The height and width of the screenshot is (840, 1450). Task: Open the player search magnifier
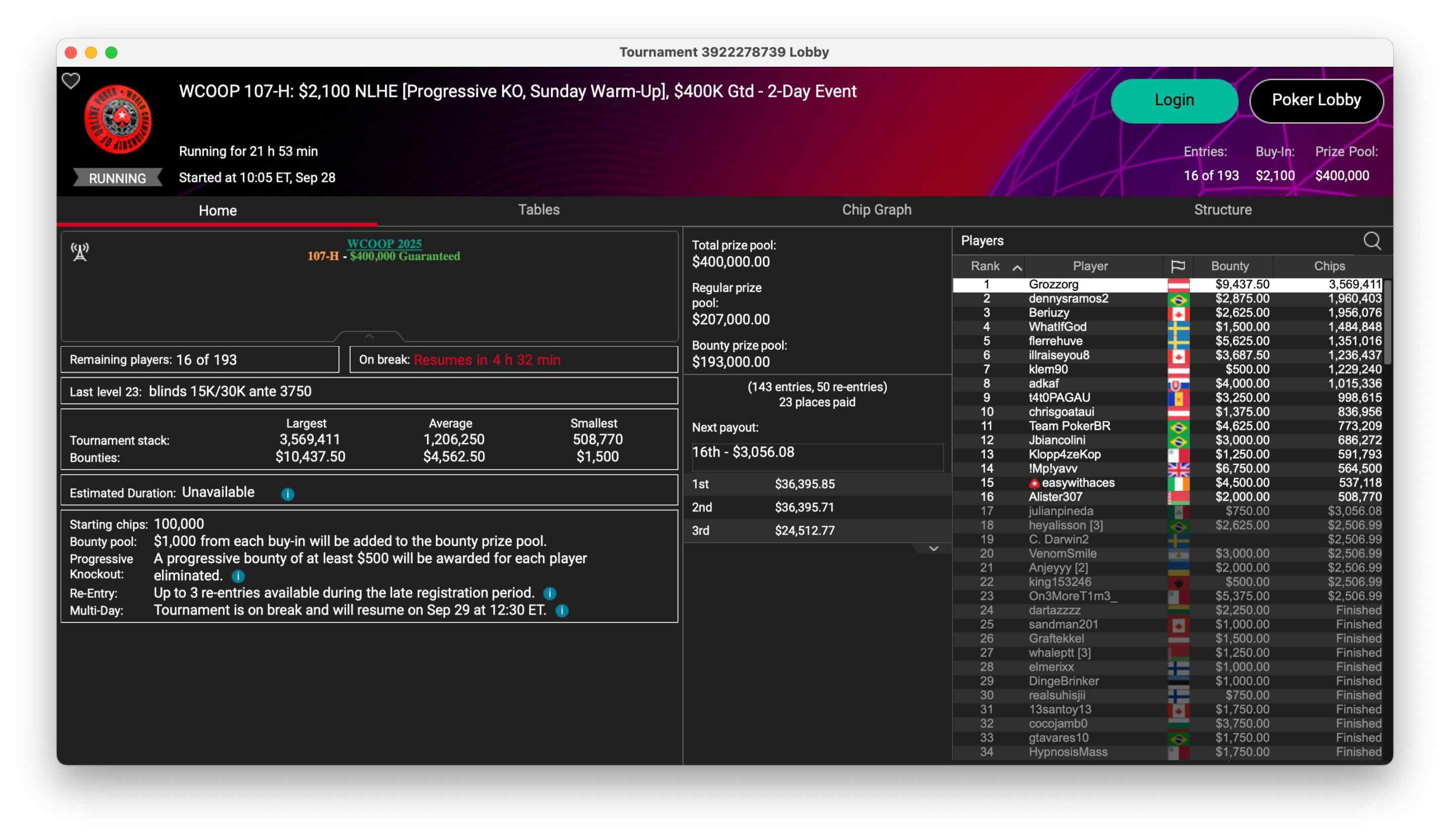1372,241
